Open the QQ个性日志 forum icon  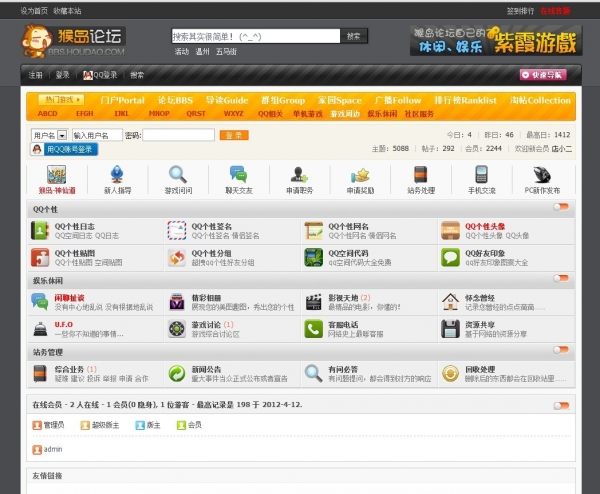coord(40,231)
